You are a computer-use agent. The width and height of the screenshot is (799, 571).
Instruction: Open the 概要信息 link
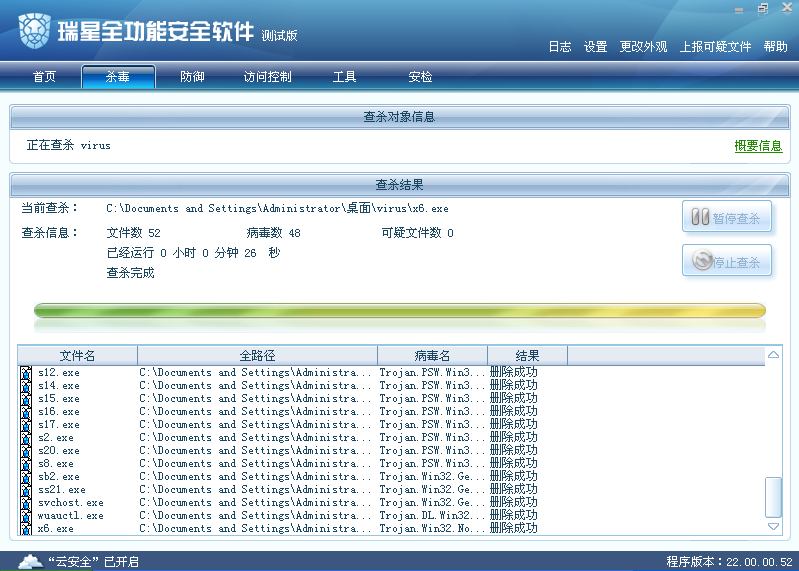point(758,146)
